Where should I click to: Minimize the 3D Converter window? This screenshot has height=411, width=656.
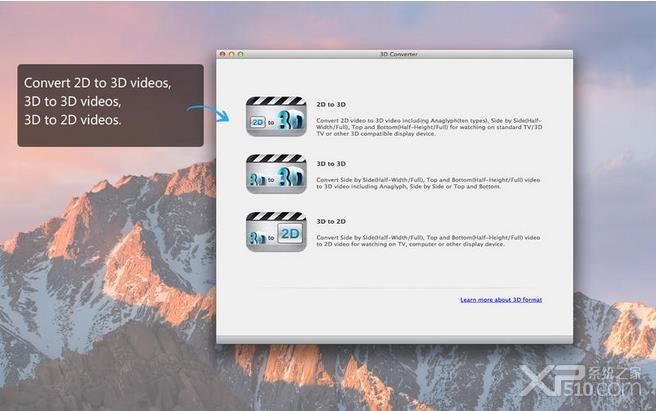click(x=231, y=54)
